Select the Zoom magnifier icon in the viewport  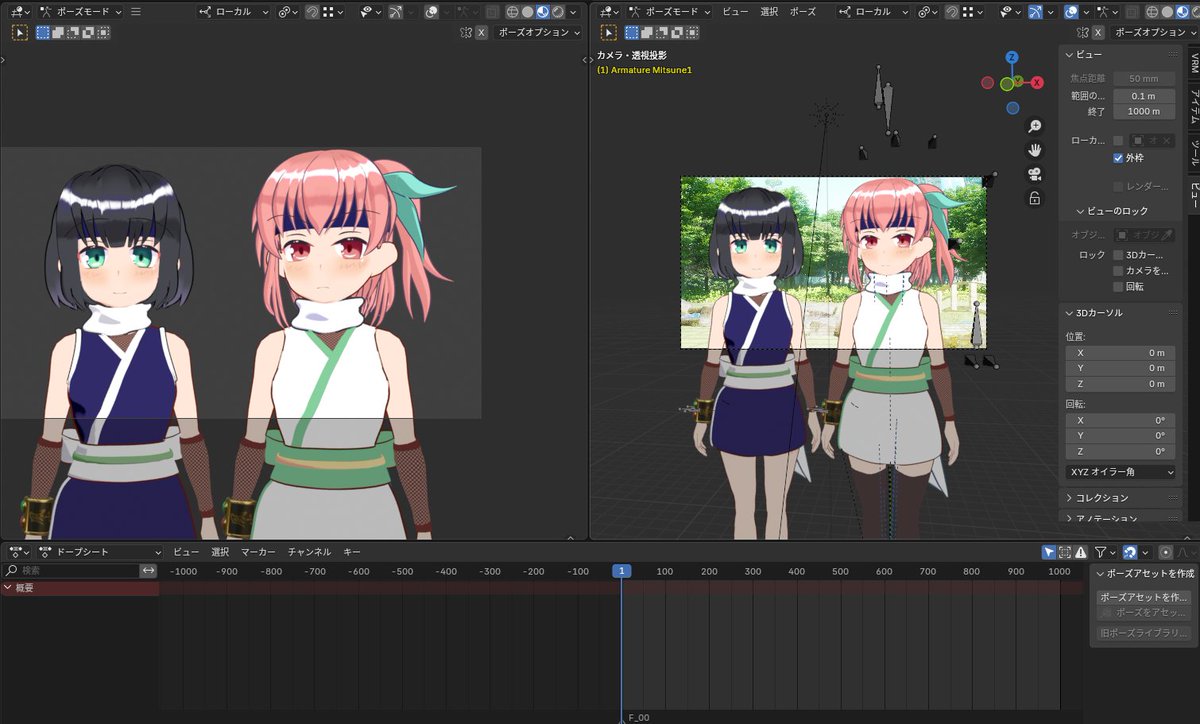pyautogui.click(x=1036, y=126)
